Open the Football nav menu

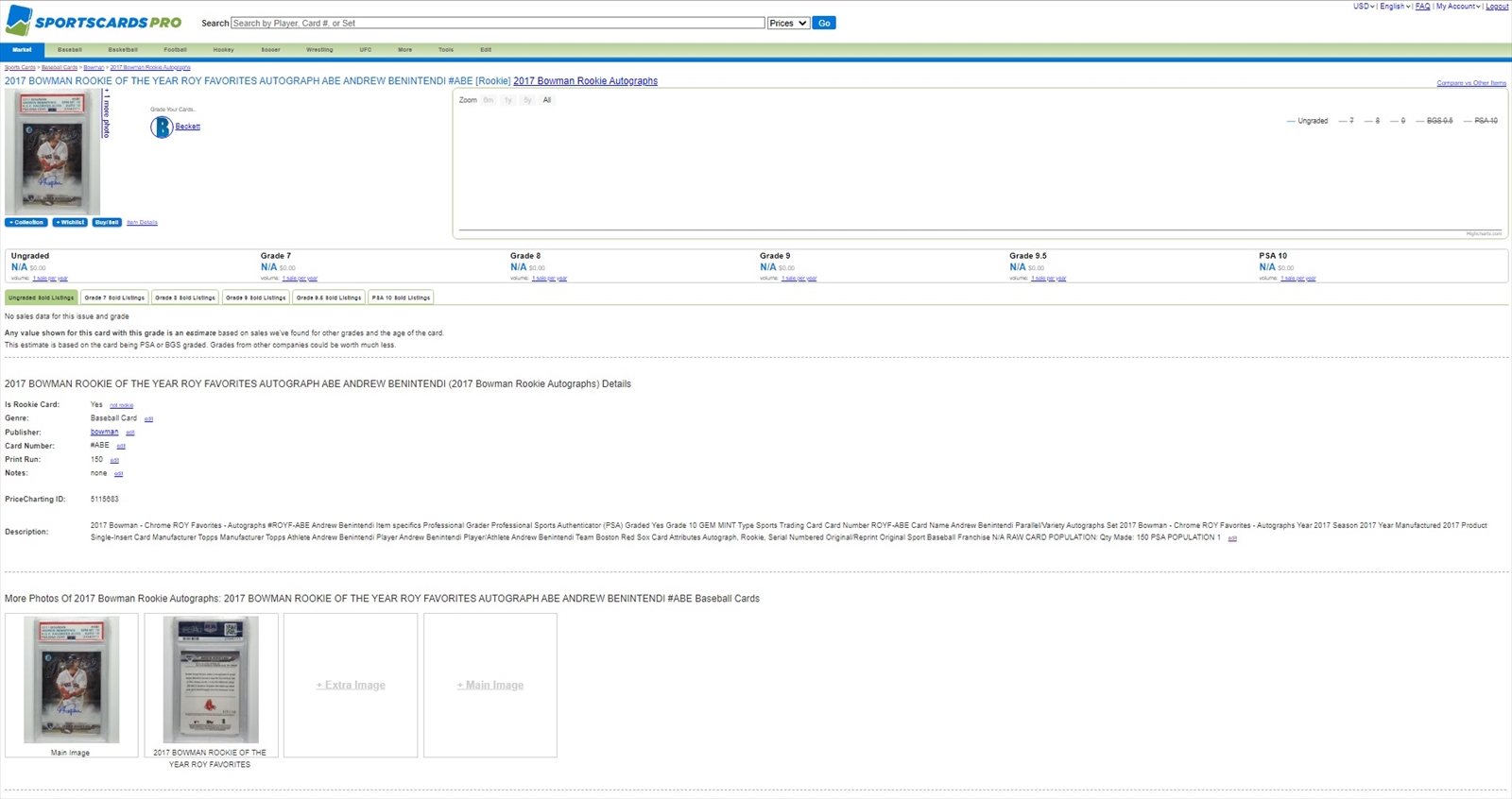coord(175,50)
